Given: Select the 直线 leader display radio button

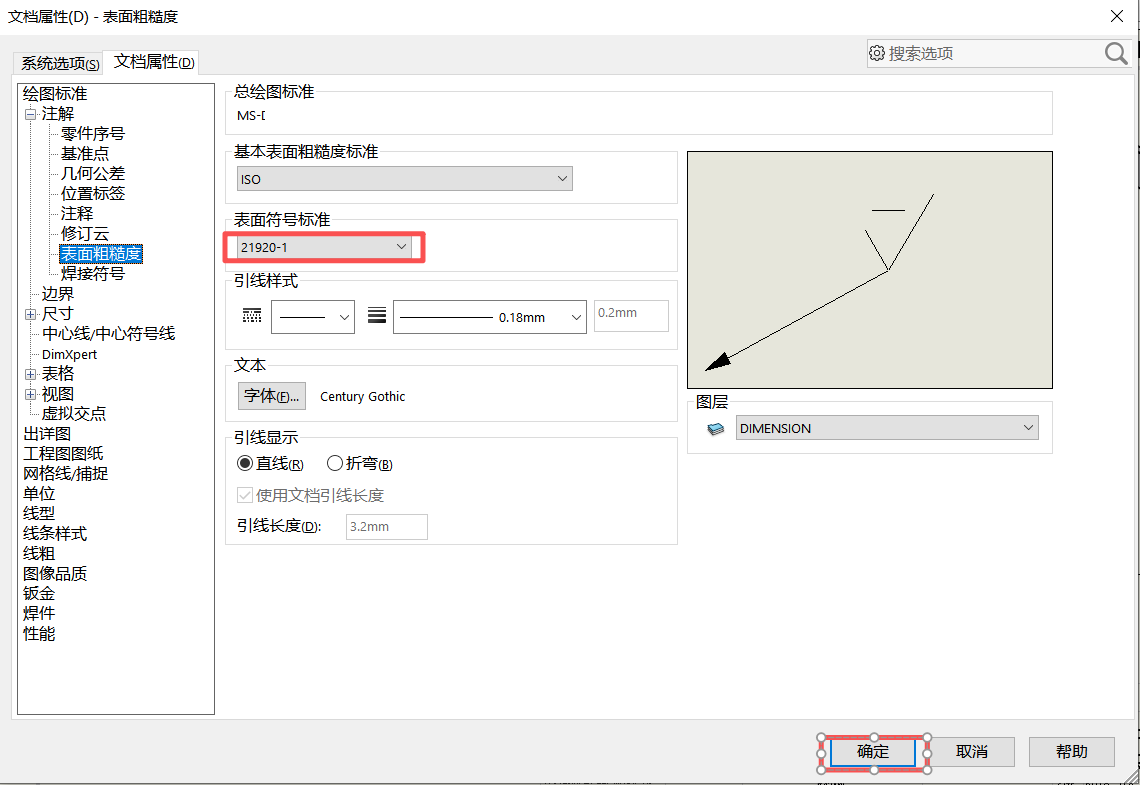Looking at the screenshot, I should (x=245, y=463).
